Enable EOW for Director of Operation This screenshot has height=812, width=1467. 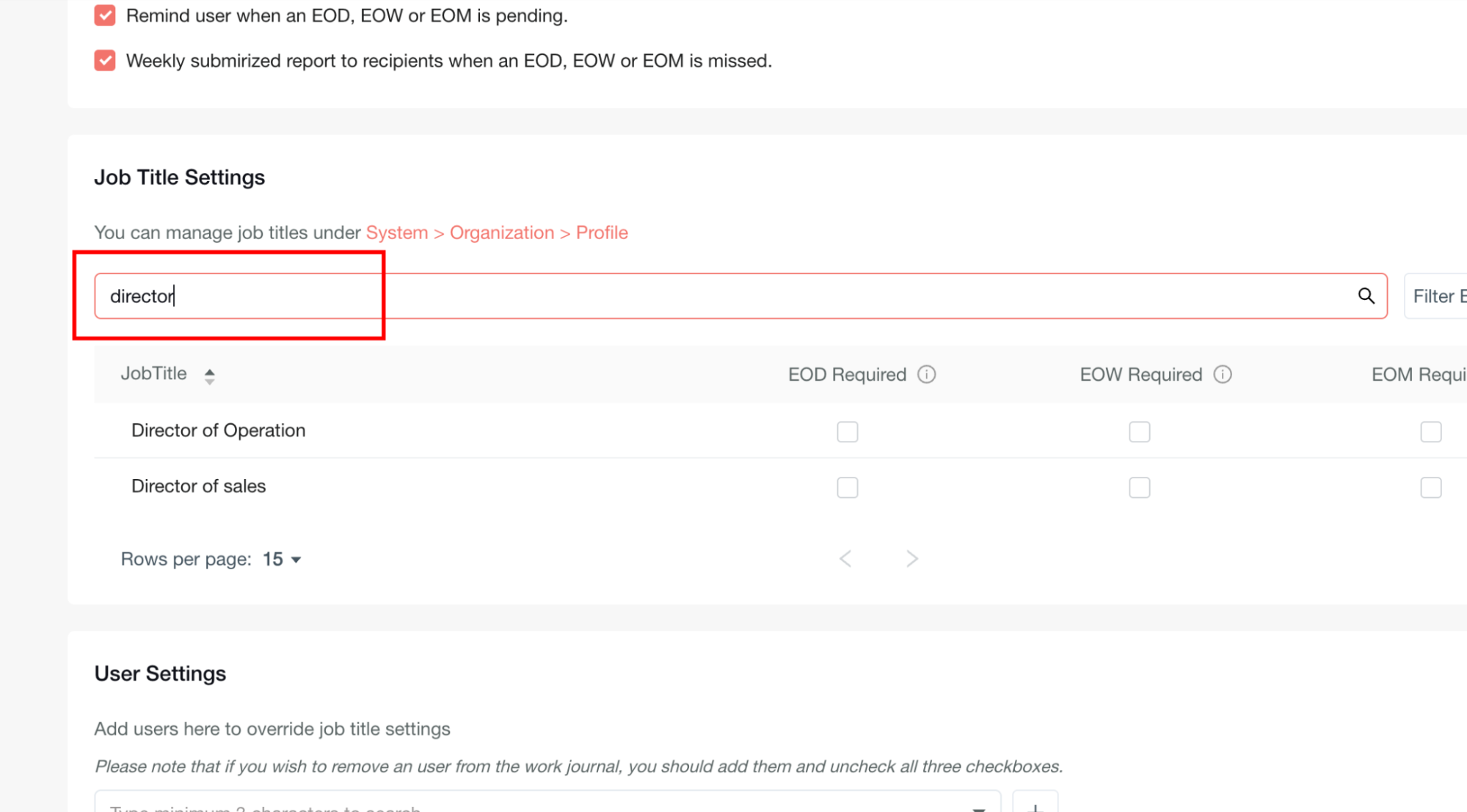[x=1139, y=432]
